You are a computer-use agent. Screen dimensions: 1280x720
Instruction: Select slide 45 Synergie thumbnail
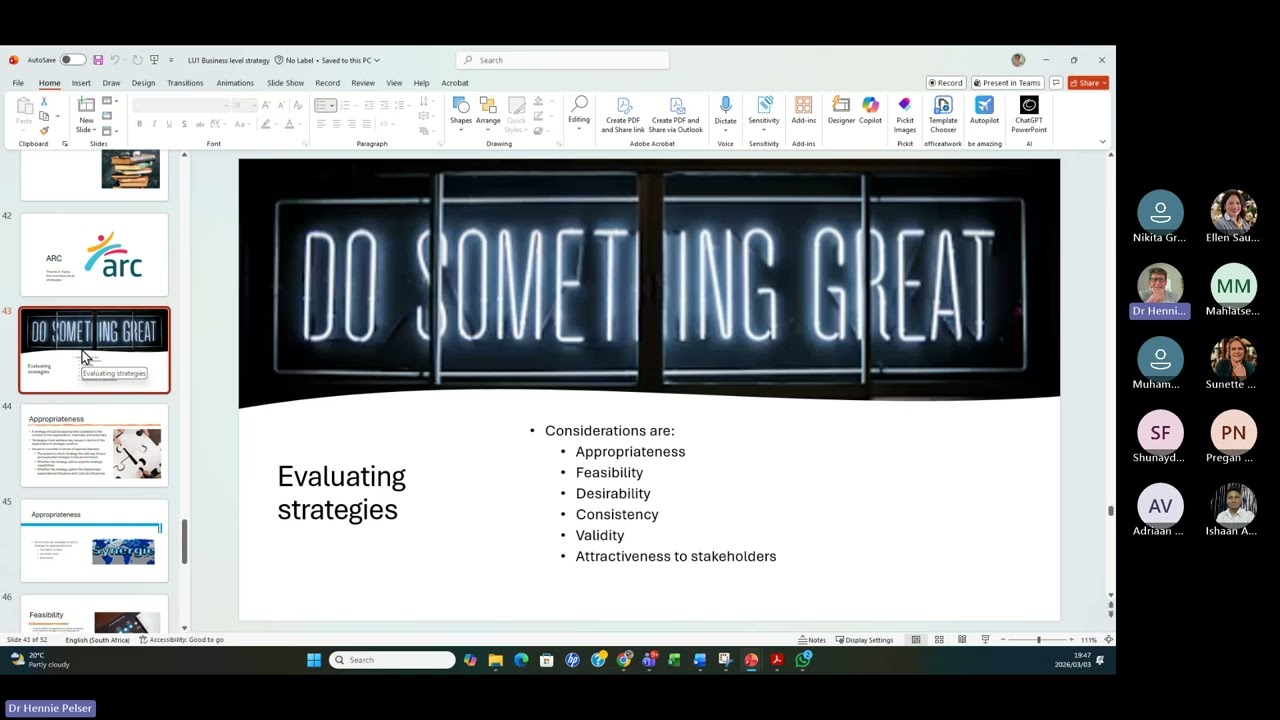click(94, 541)
